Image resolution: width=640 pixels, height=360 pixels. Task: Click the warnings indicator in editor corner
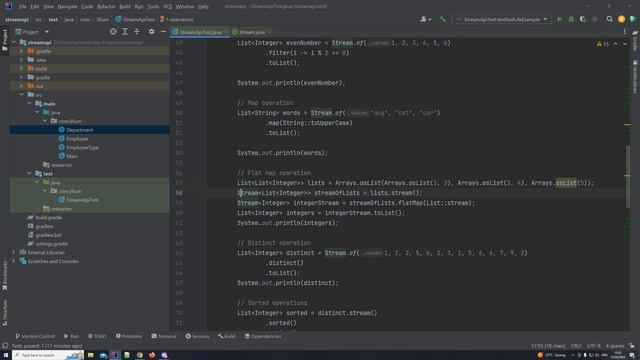coord(602,44)
